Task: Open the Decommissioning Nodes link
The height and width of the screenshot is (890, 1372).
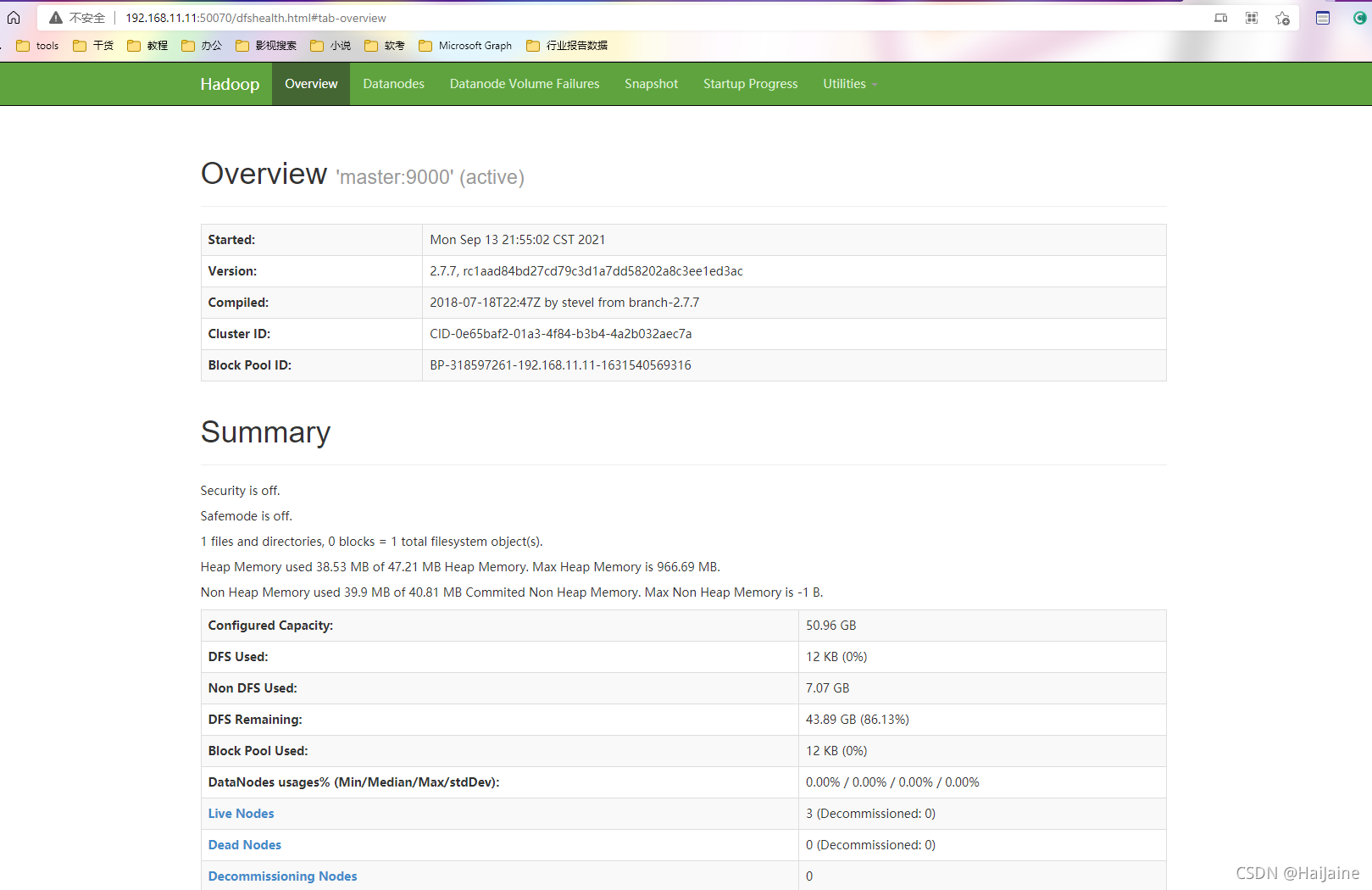Action: click(x=282, y=876)
